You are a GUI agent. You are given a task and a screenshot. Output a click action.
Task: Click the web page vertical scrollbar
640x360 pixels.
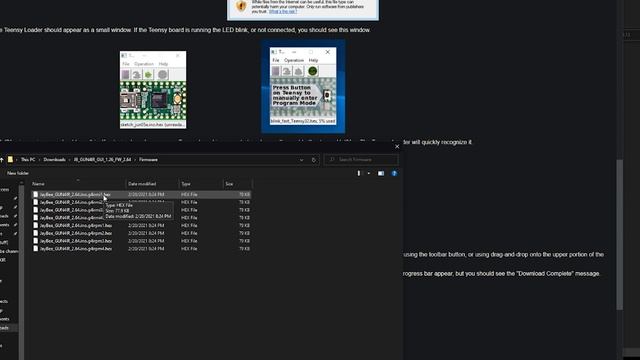(620, 235)
